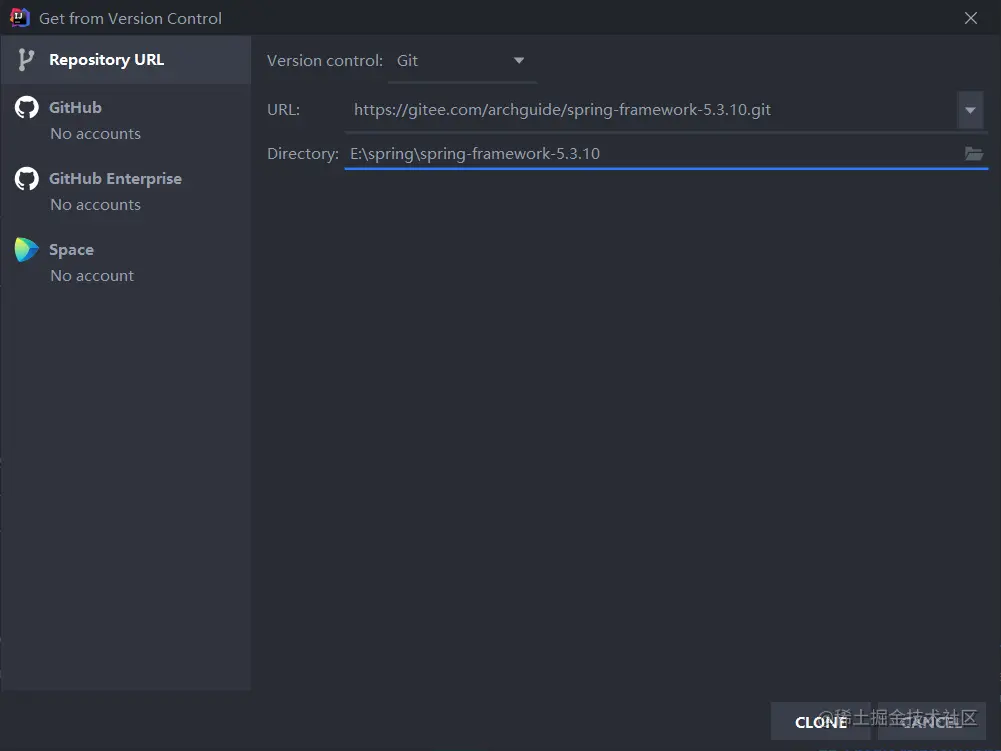Screen dimensions: 1001x751
Task: Click 'No account' under Space
Action: 92,276
